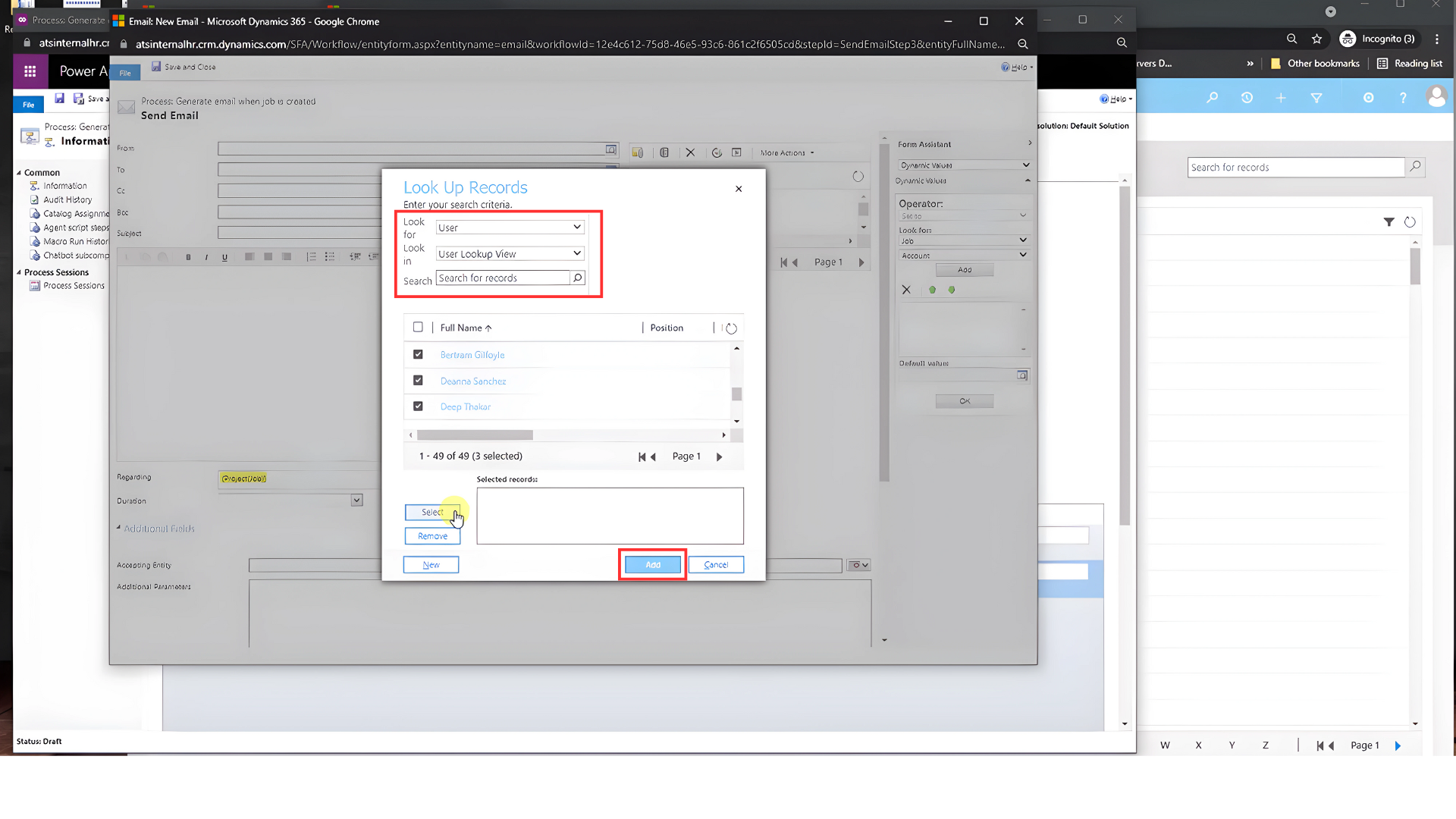Open the Deep Thakar record link
Image resolution: width=1456 pixels, height=819 pixels.
click(x=466, y=407)
